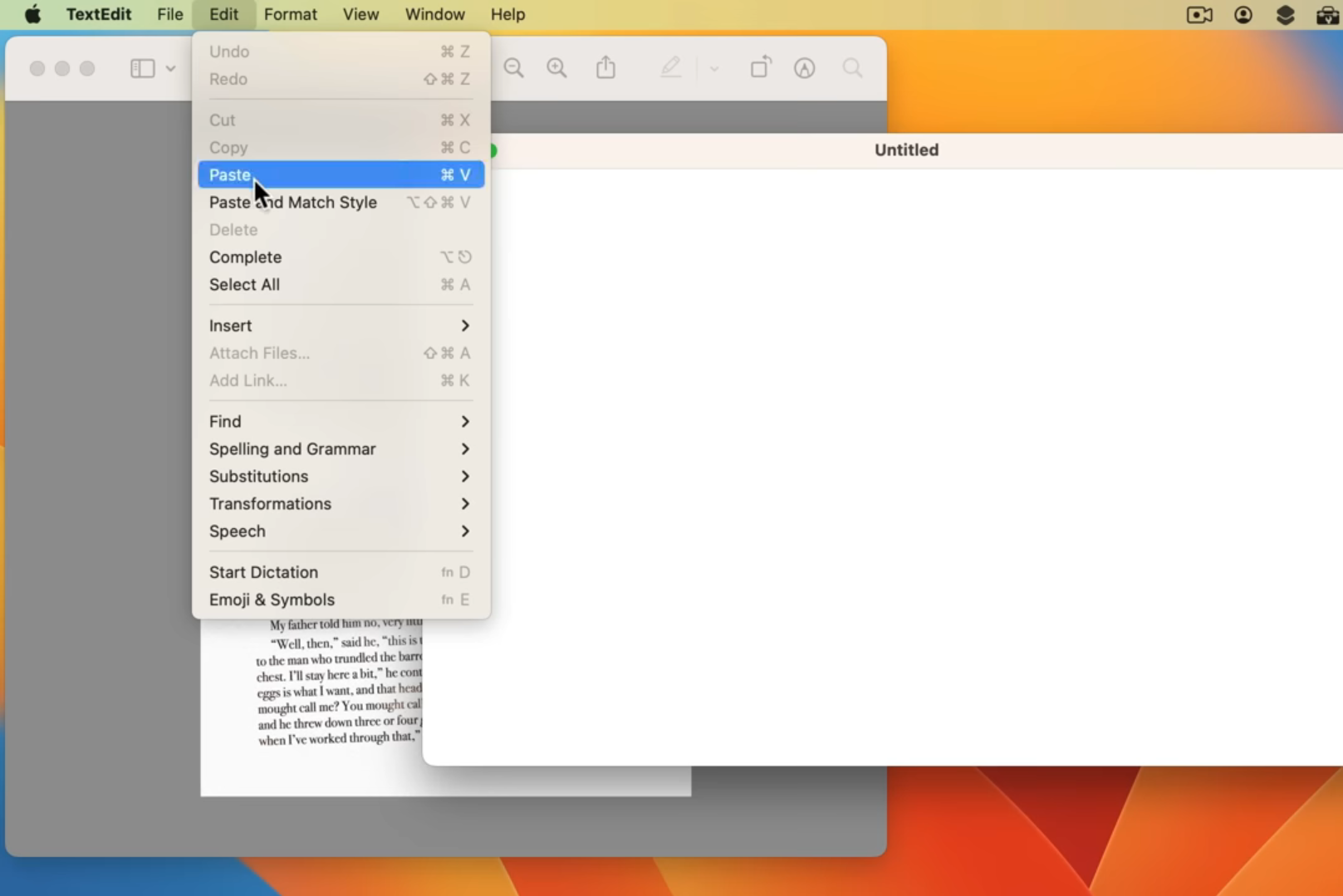This screenshot has height=896, width=1343.
Task: Open the Format menu
Action: click(290, 14)
